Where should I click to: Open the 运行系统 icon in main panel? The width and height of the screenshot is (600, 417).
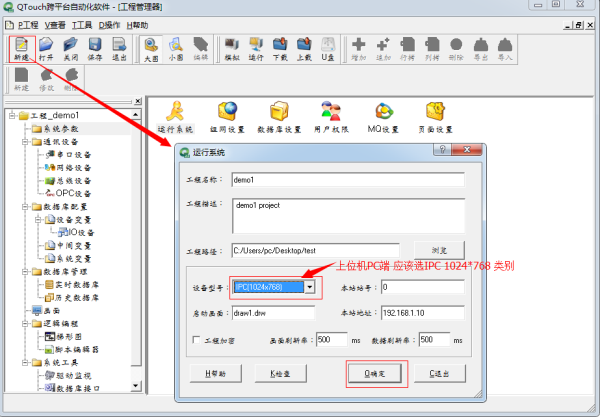174,117
